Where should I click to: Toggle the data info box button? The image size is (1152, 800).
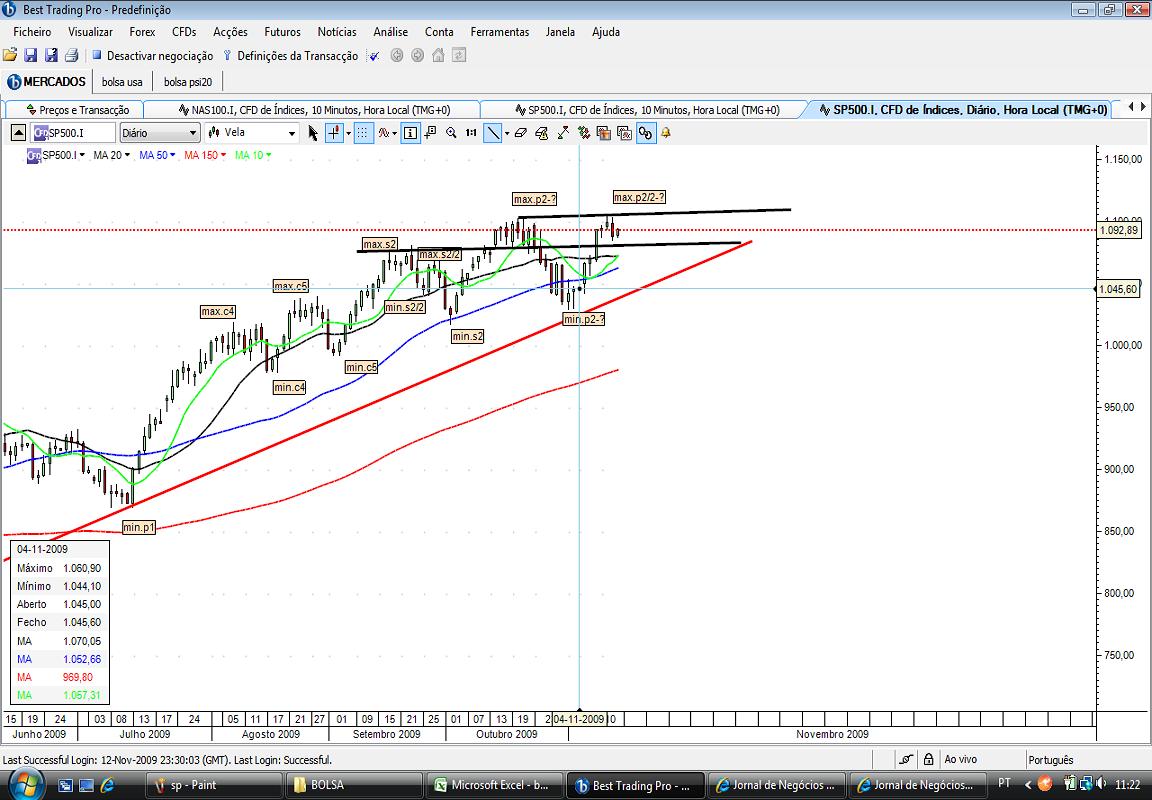(x=411, y=133)
